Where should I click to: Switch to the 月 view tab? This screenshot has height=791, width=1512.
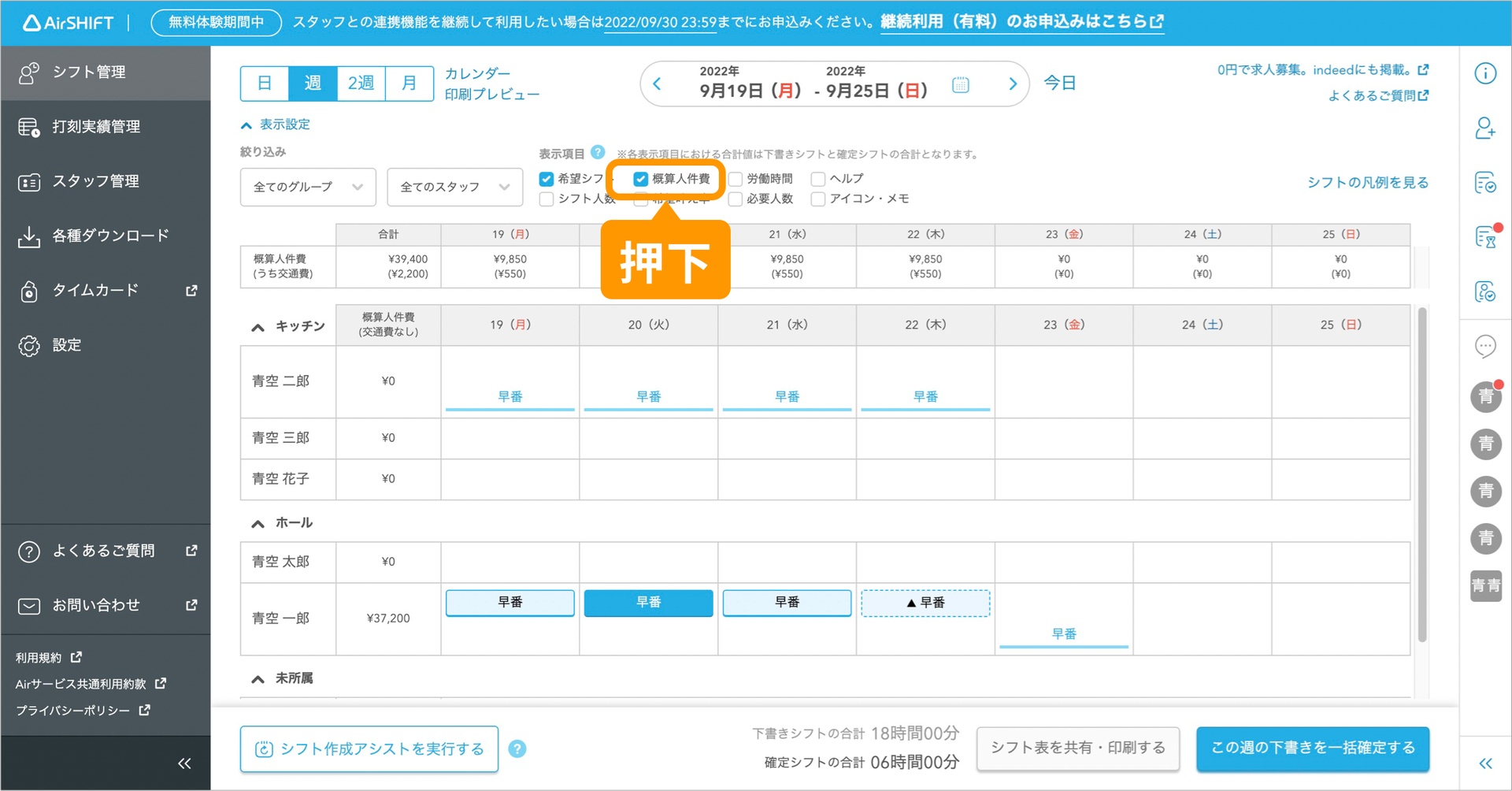click(x=409, y=83)
